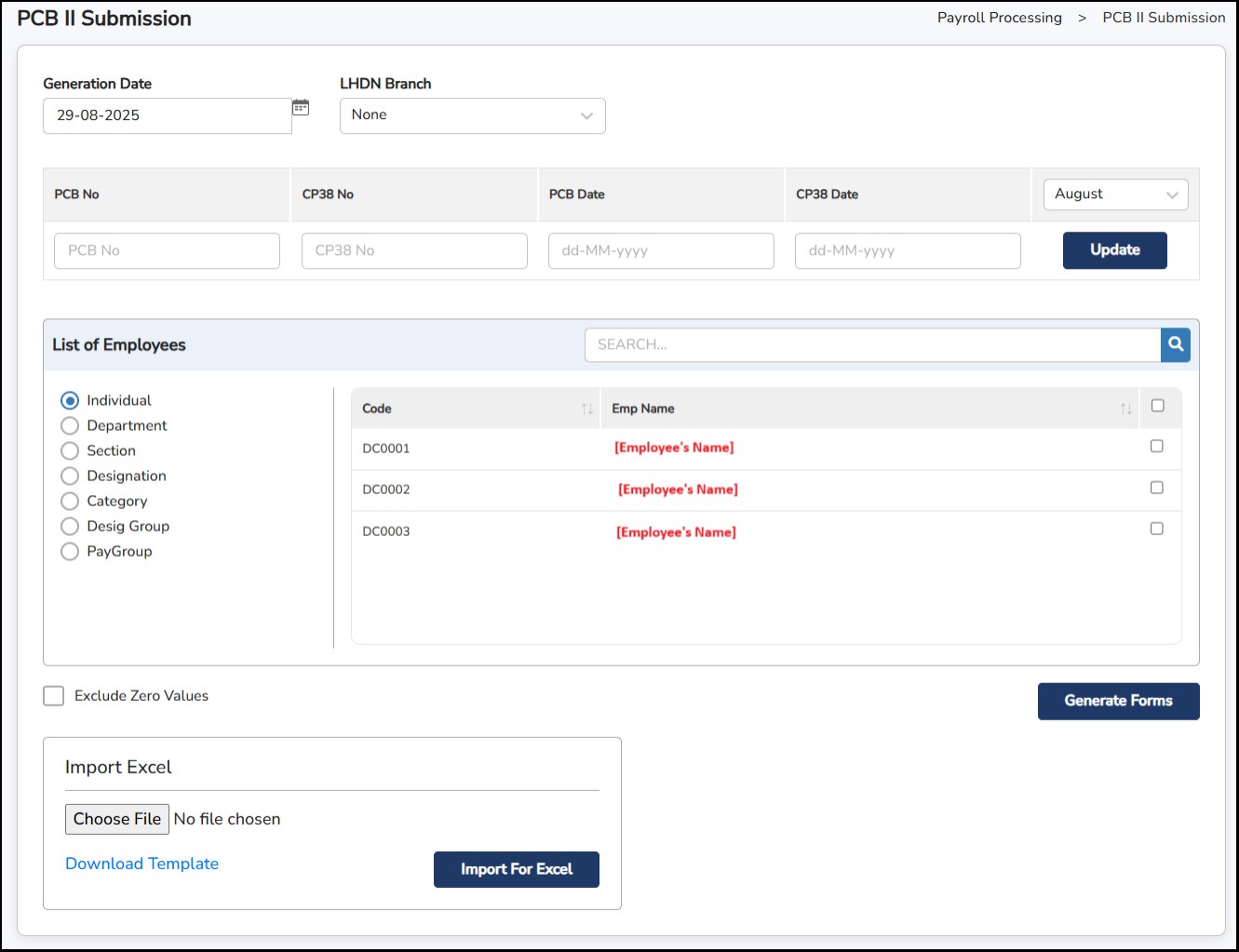Open the August month dropdown
The width and height of the screenshot is (1239, 952).
pyautogui.click(x=1115, y=194)
